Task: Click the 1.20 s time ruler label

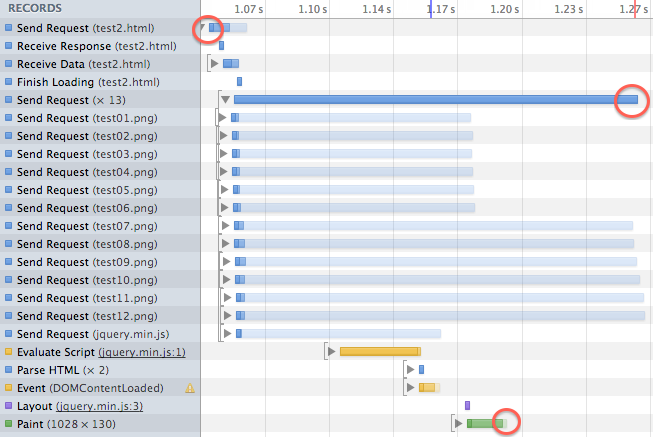Action: pos(504,9)
